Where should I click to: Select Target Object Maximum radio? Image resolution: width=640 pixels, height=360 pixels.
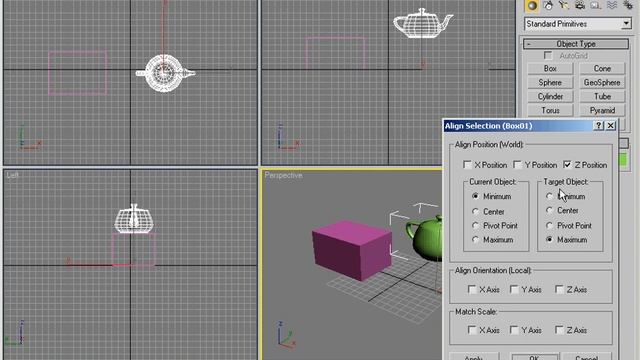click(x=549, y=240)
